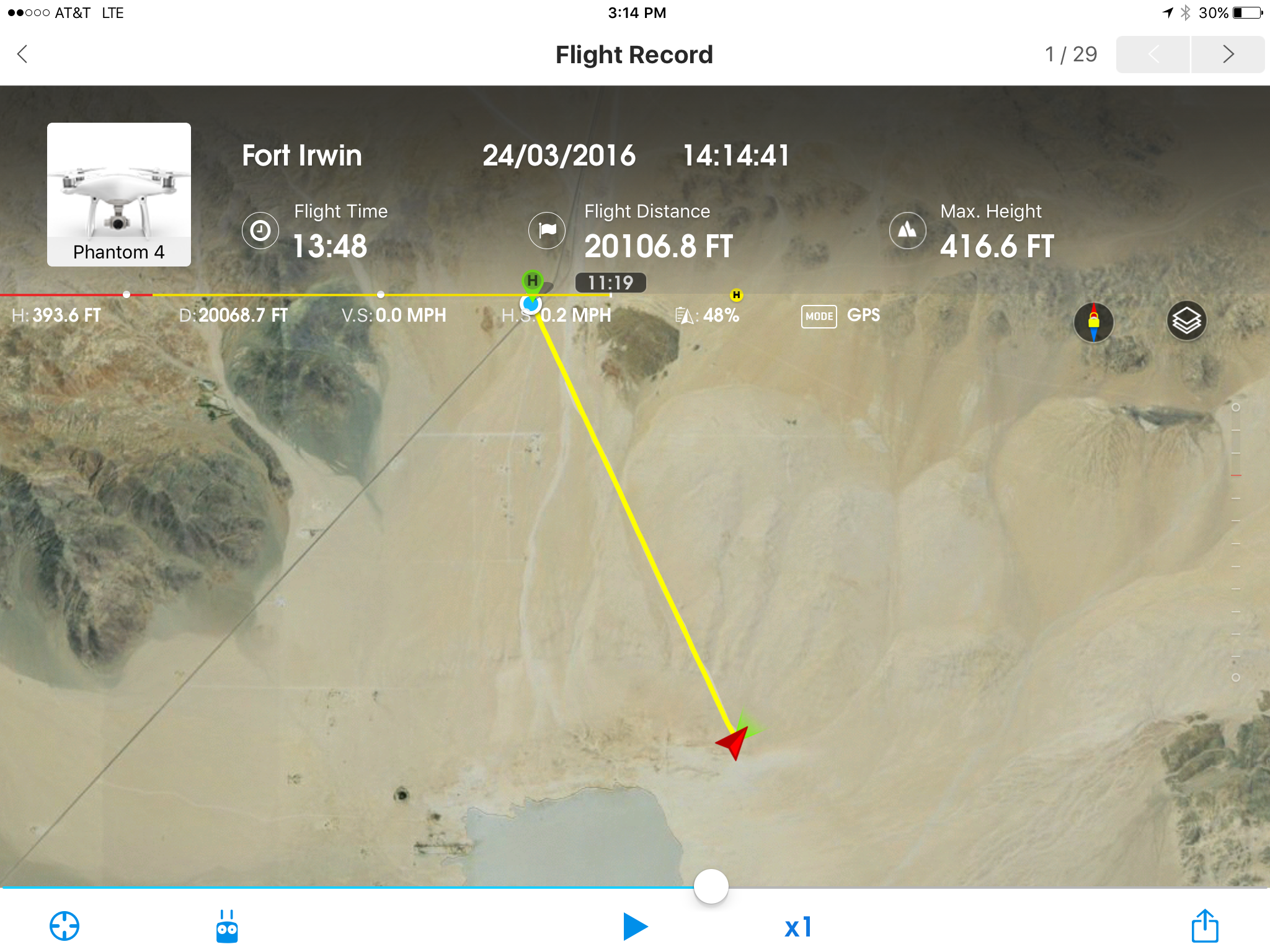Change the x1 playback speed

(x=798, y=927)
